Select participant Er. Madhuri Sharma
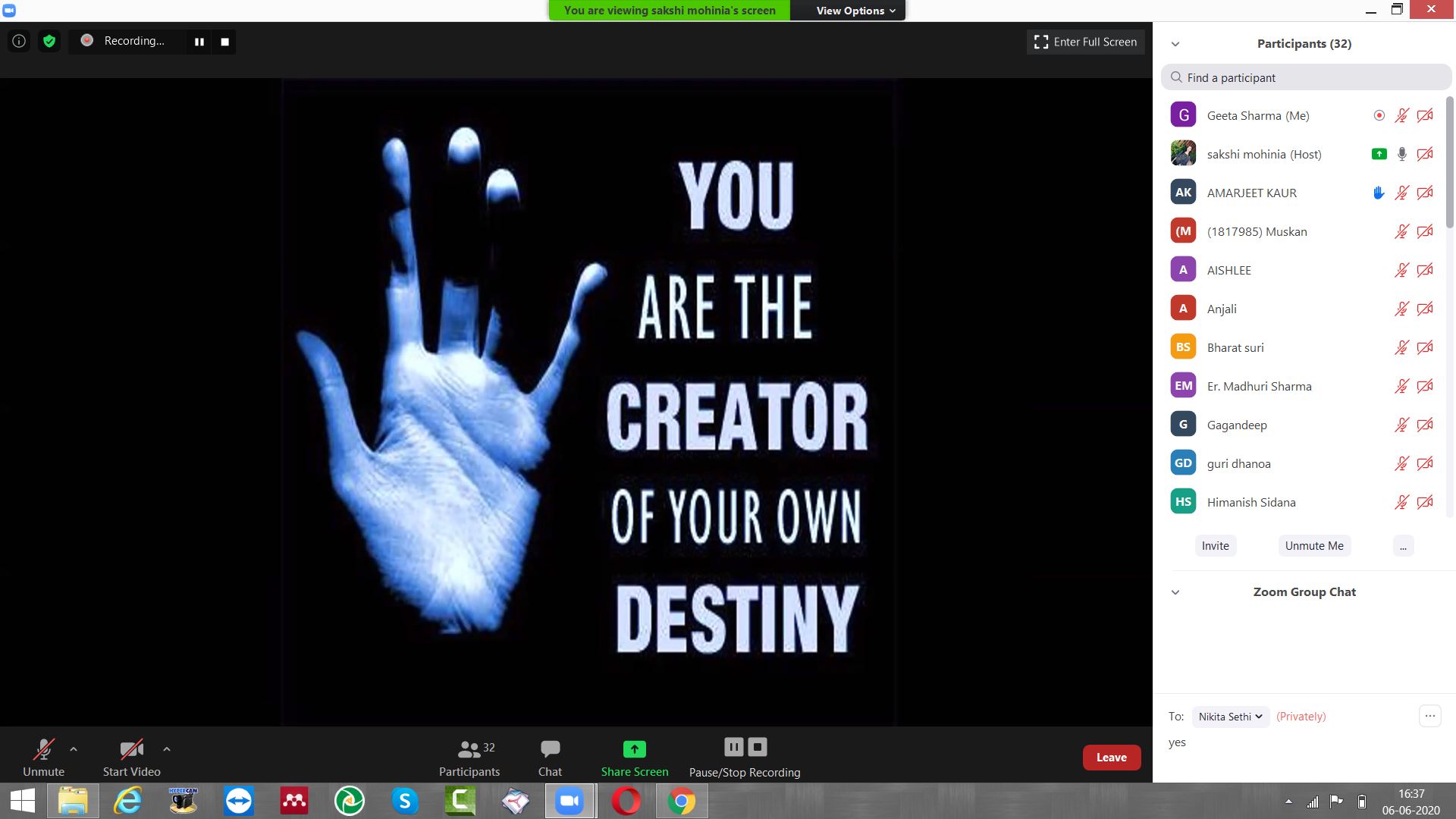This screenshot has width=1456, height=819. coord(1303,386)
